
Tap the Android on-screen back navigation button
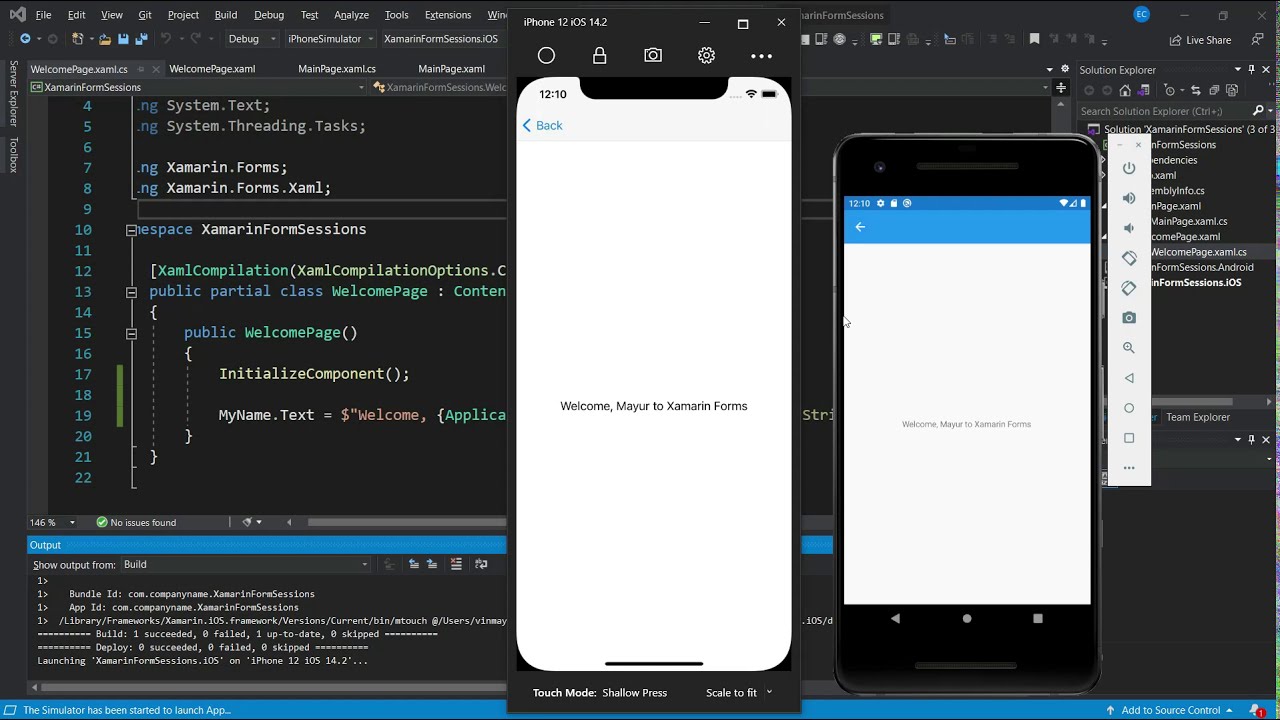(895, 619)
